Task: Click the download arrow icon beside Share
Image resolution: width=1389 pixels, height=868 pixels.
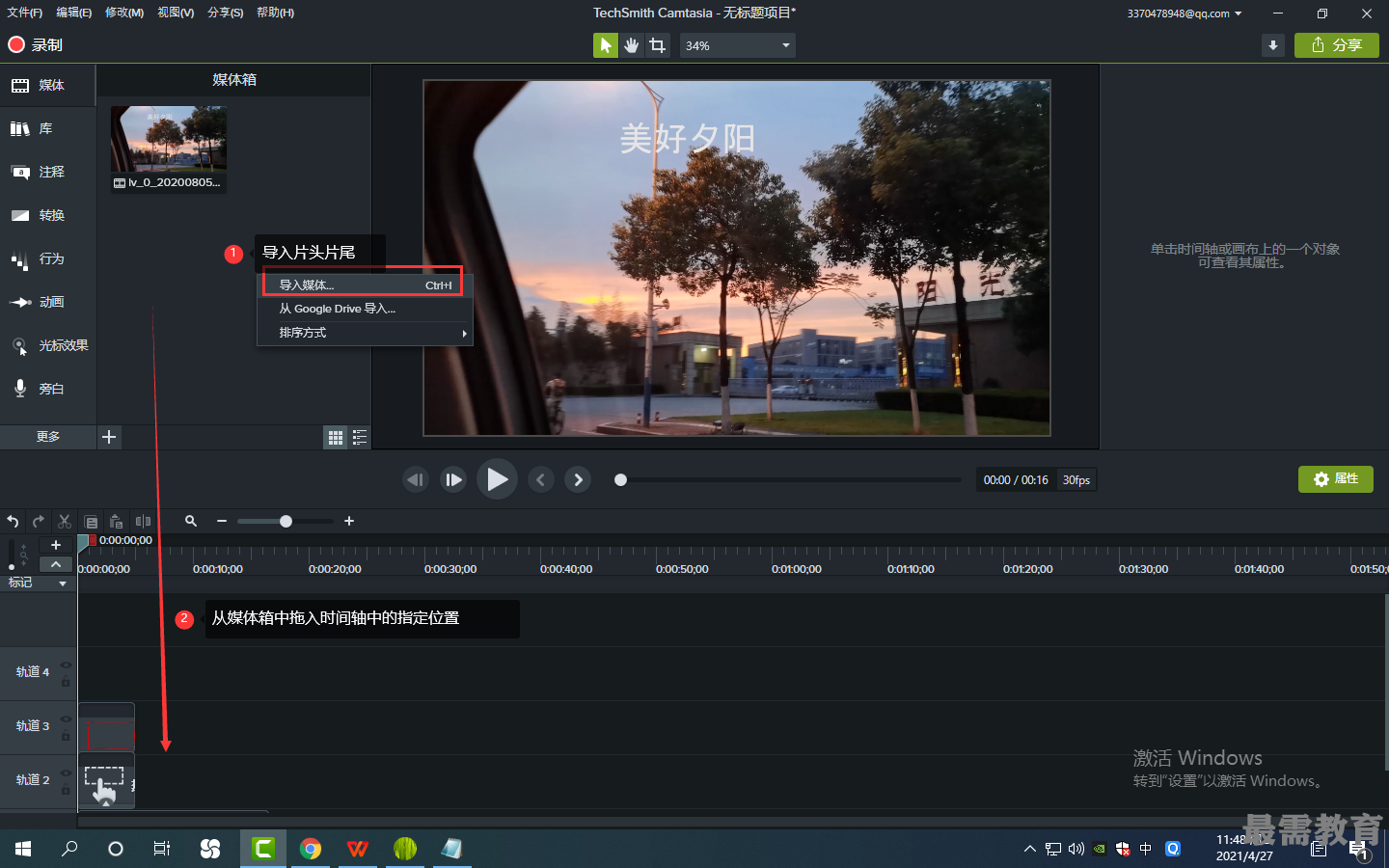Action: [x=1273, y=45]
